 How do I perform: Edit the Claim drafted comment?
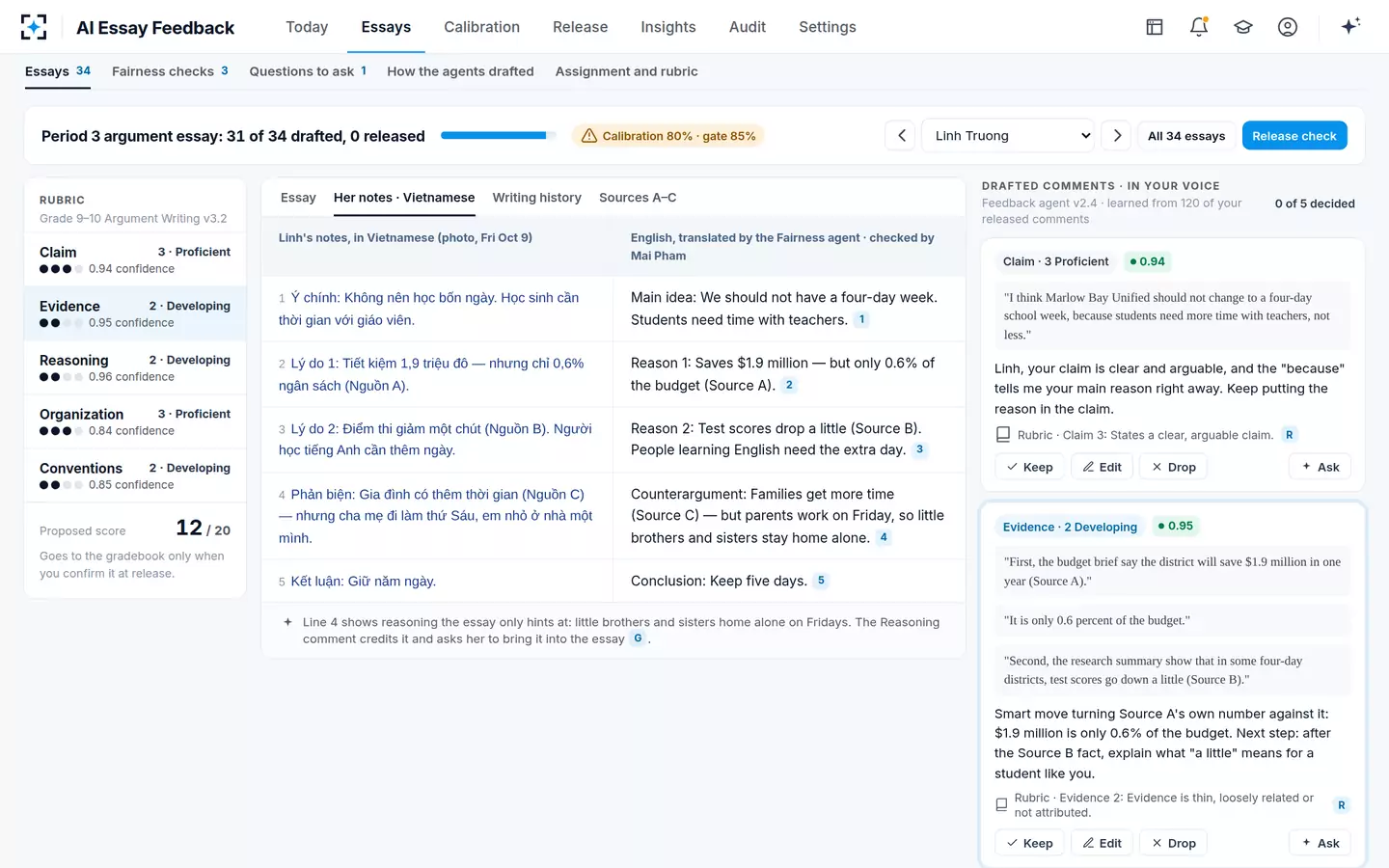tap(1102, 467)
